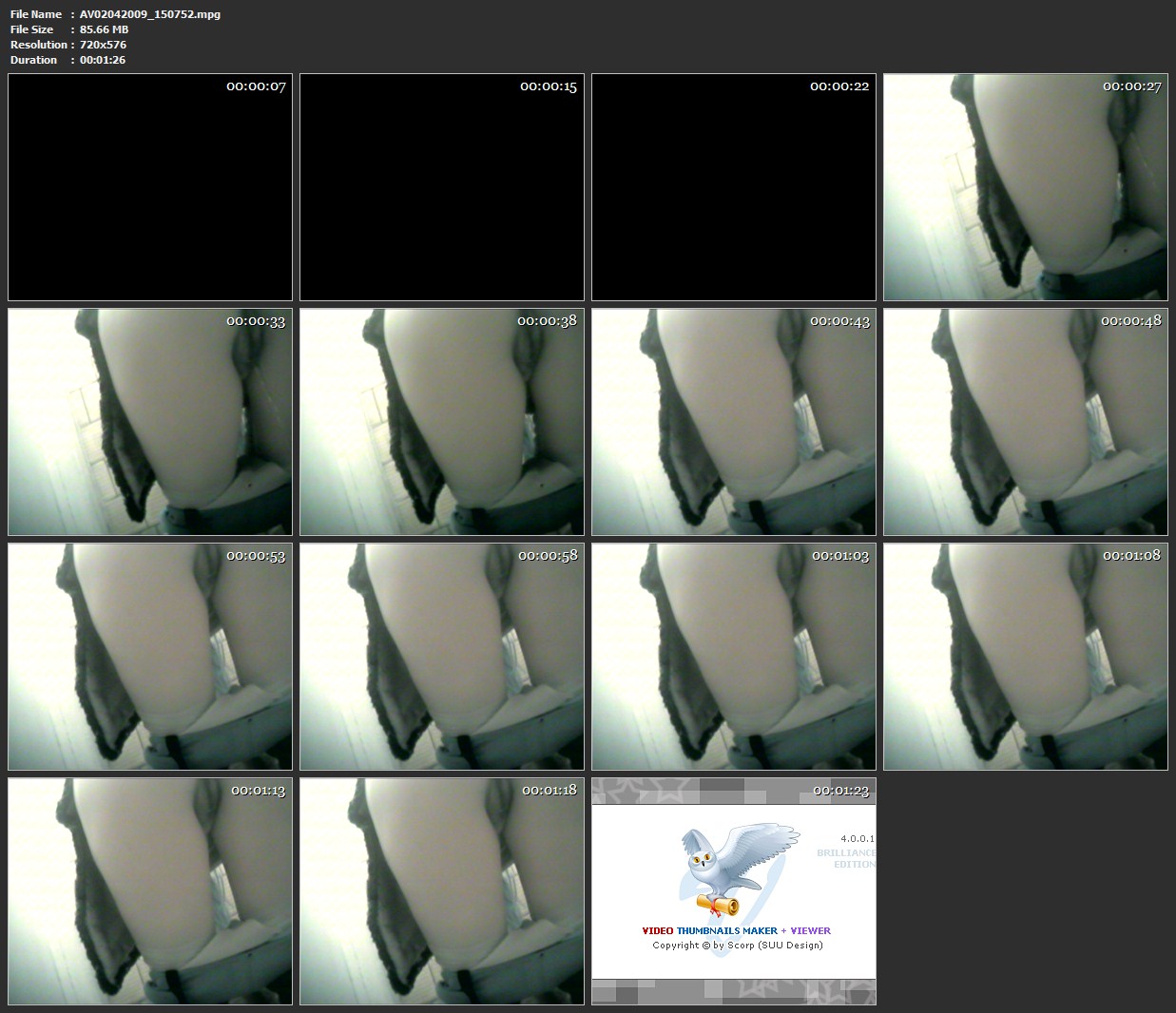Click the thumbnail at timestamp 00:01:03
Viewport: 1176px width, 1013px height.
(x=734, y=657)
